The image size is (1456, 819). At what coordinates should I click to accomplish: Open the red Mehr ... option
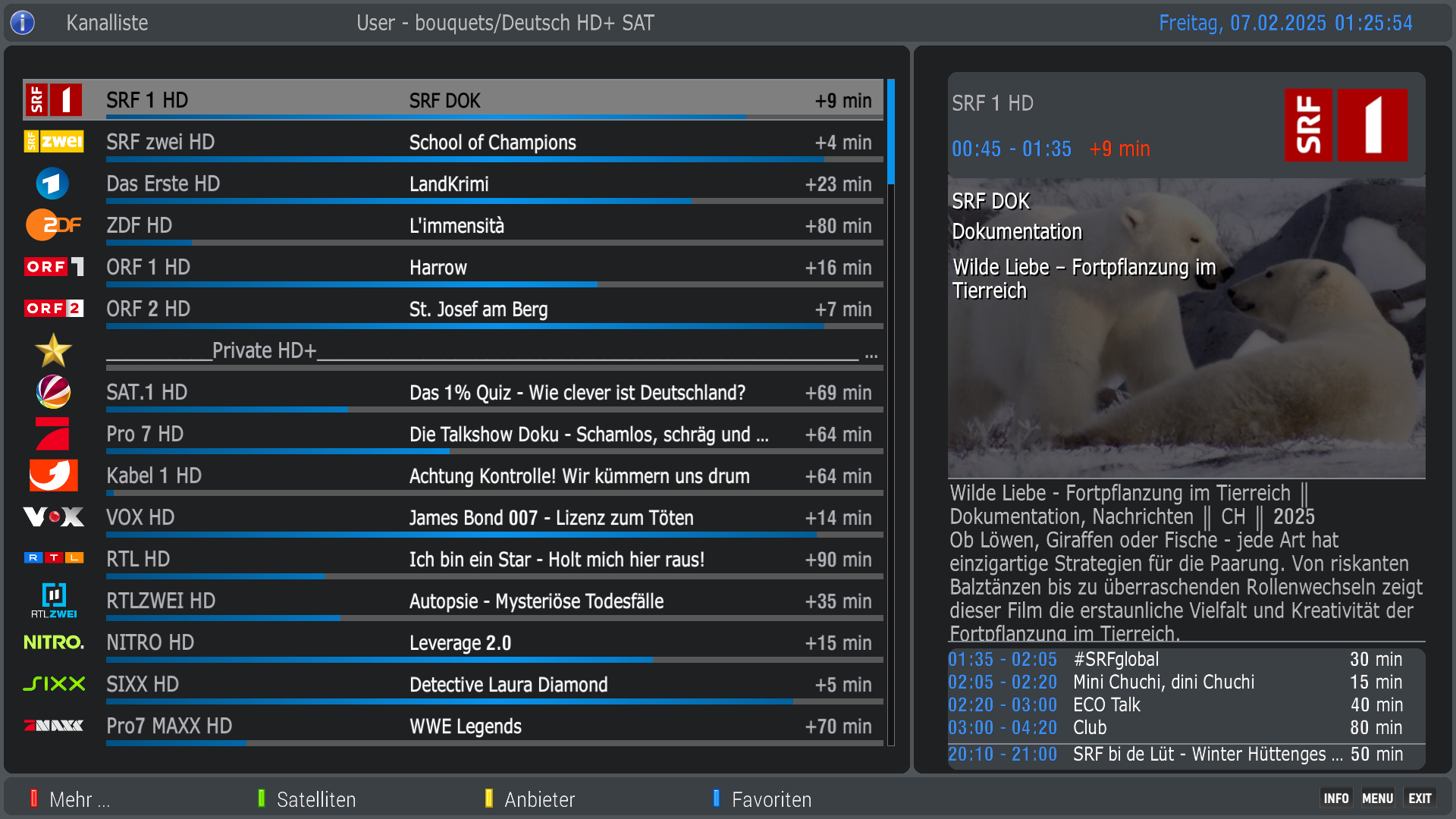70,799
